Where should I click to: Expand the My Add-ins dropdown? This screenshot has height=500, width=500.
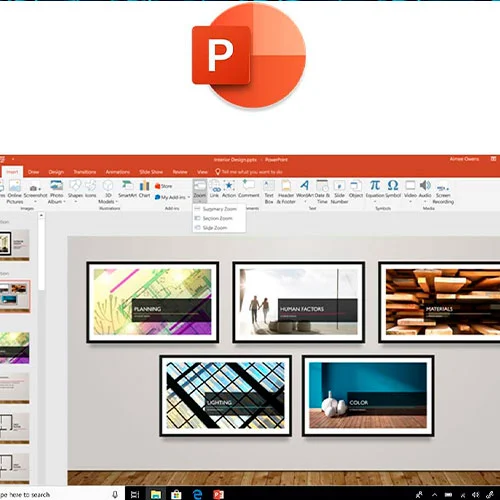188,197
